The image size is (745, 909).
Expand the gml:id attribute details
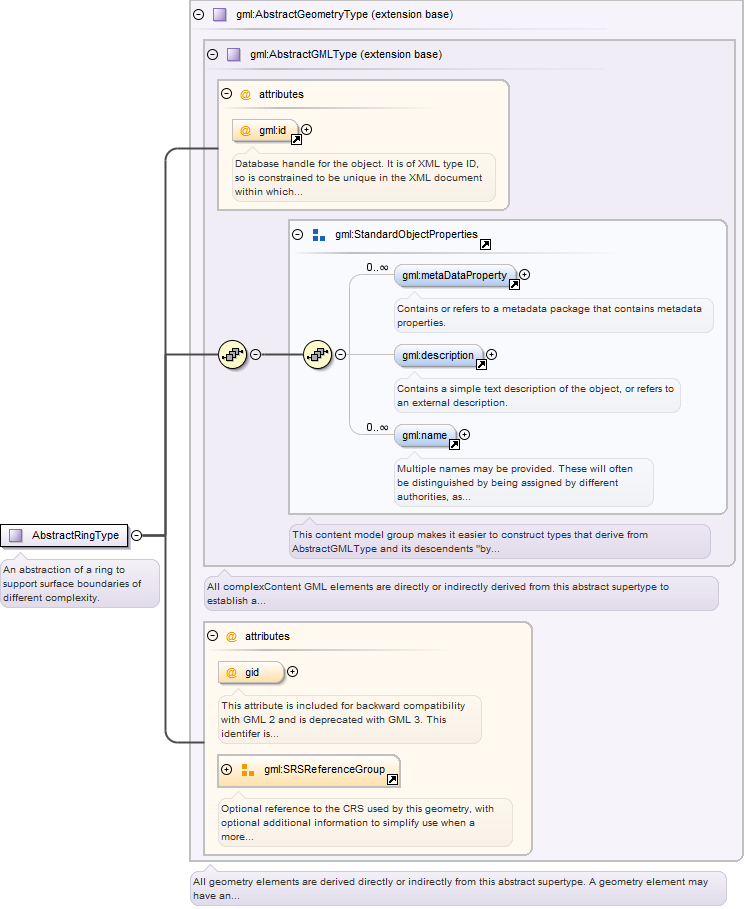pos(307,130)
